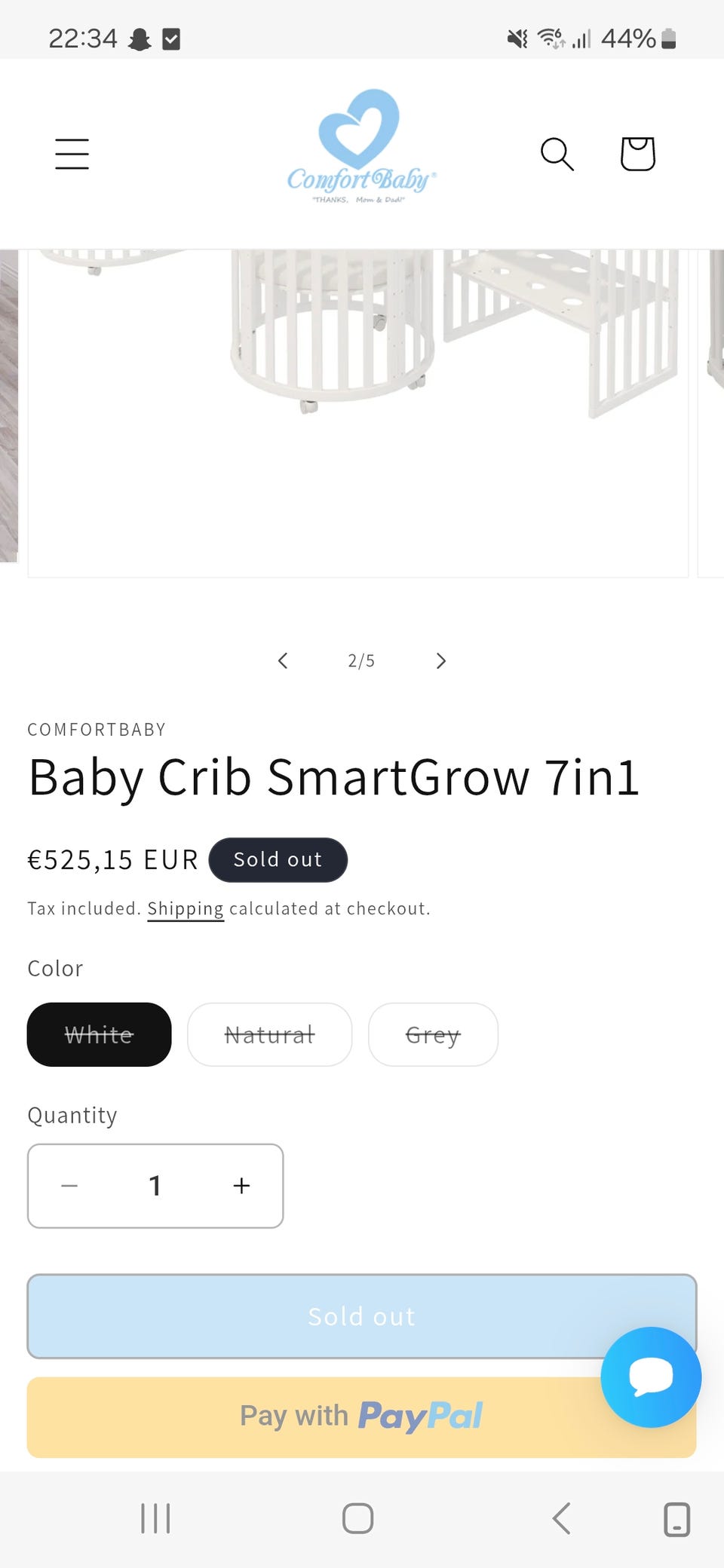This screenshot has width=724, height=1568.
Task: Go to next product image
Action: (441, 661)
